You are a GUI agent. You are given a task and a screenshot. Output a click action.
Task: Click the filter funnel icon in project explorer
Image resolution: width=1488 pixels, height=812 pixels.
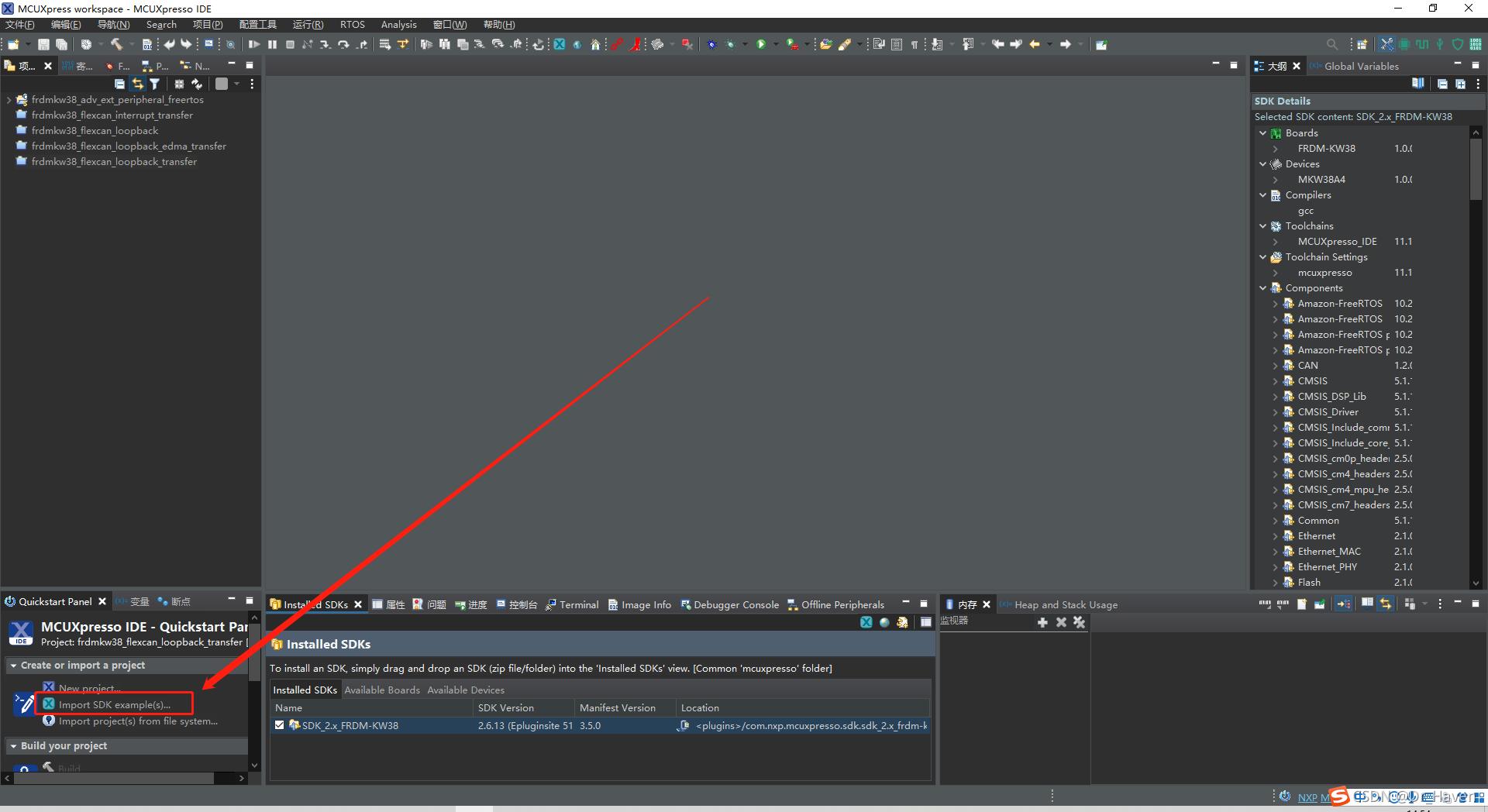click(x=154, y=84)
